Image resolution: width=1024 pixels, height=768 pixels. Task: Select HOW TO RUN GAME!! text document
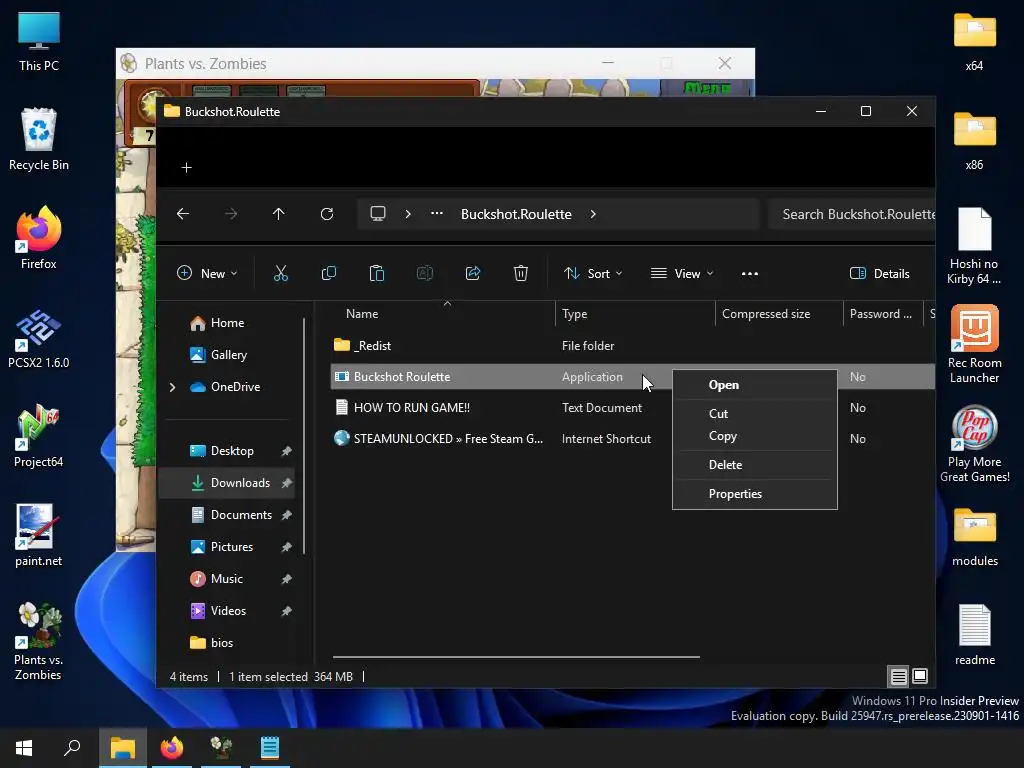coord(632,408)
